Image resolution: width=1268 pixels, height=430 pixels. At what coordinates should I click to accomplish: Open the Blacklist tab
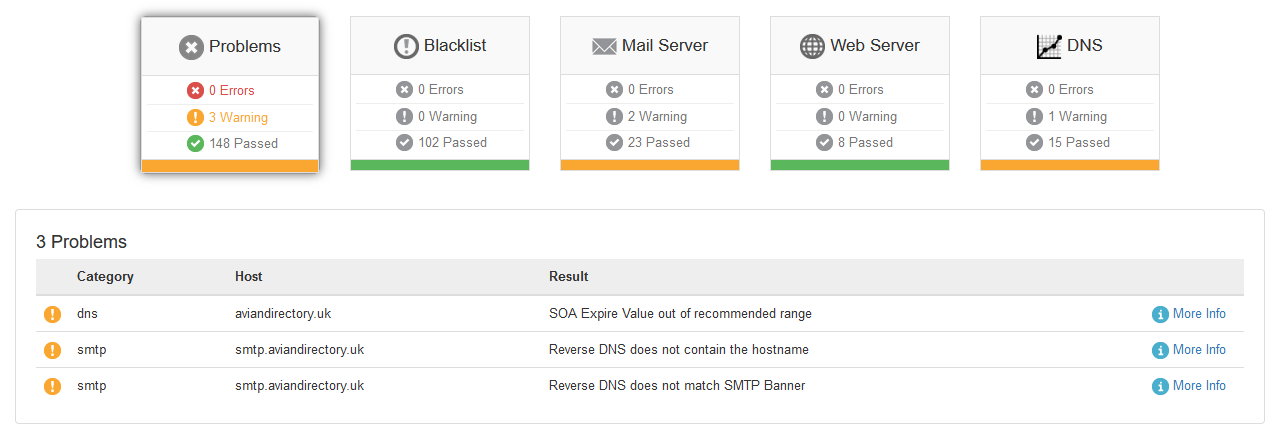[455, 46]
